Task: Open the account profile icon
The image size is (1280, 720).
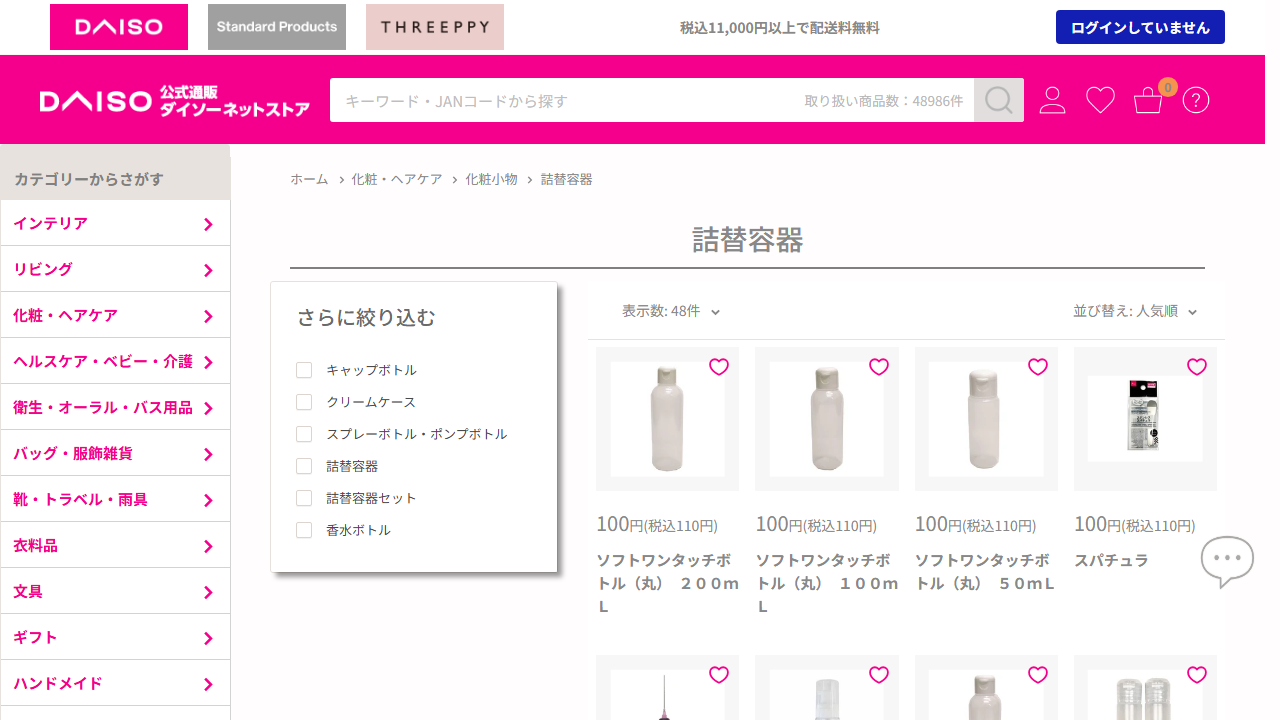Action: [1052, 100]
